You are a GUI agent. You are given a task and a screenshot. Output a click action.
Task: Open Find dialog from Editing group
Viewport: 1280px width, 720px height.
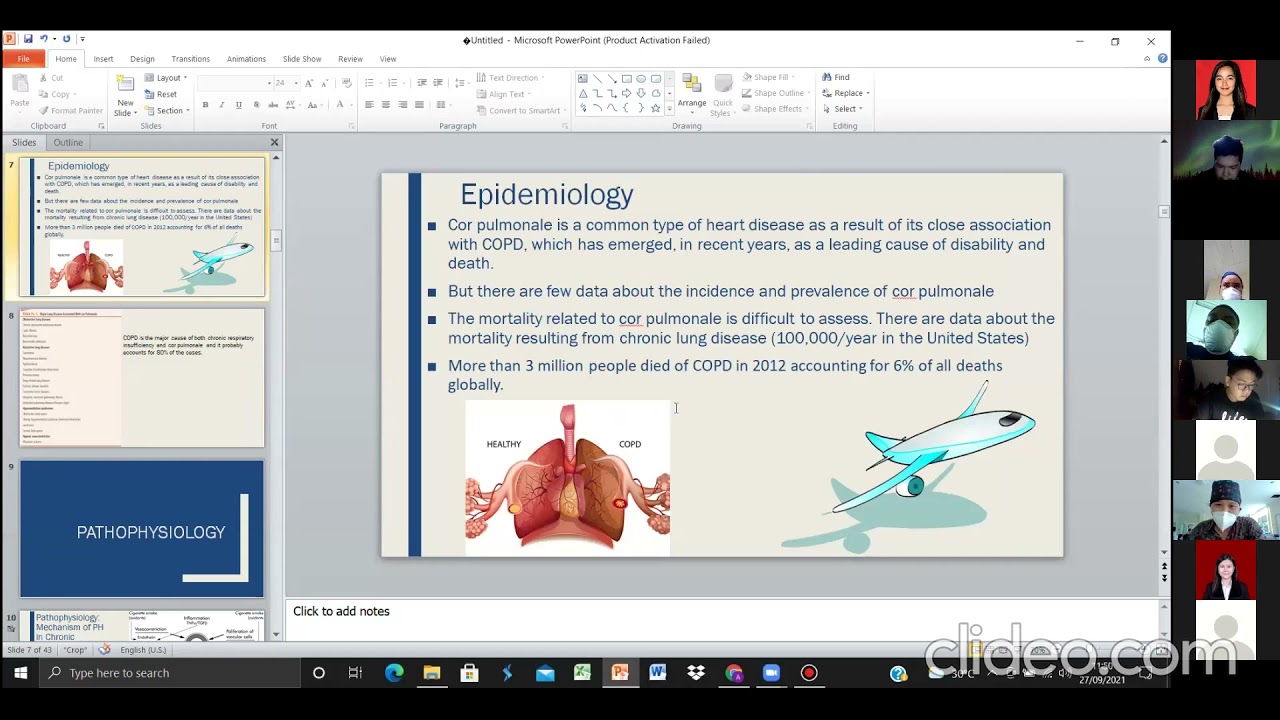coord(836,77)
